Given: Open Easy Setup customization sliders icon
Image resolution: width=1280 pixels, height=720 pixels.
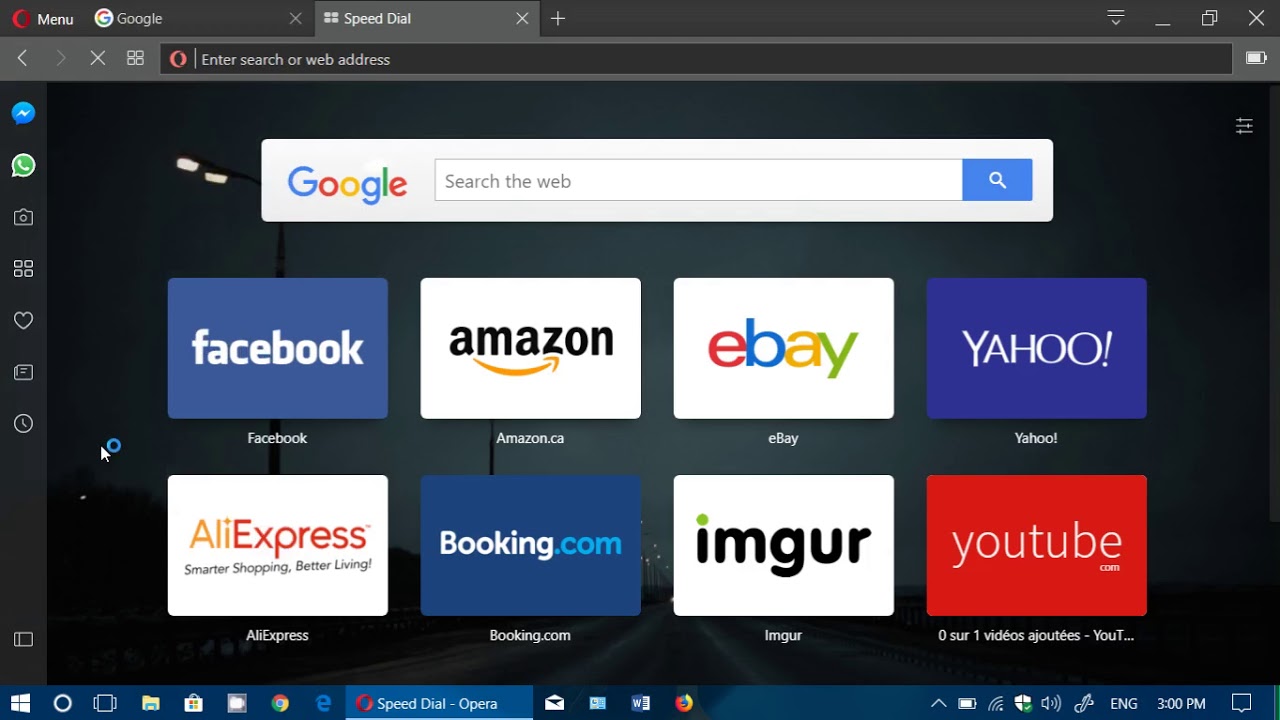Looking at the screenshot, I should (x=1244, y=126).
